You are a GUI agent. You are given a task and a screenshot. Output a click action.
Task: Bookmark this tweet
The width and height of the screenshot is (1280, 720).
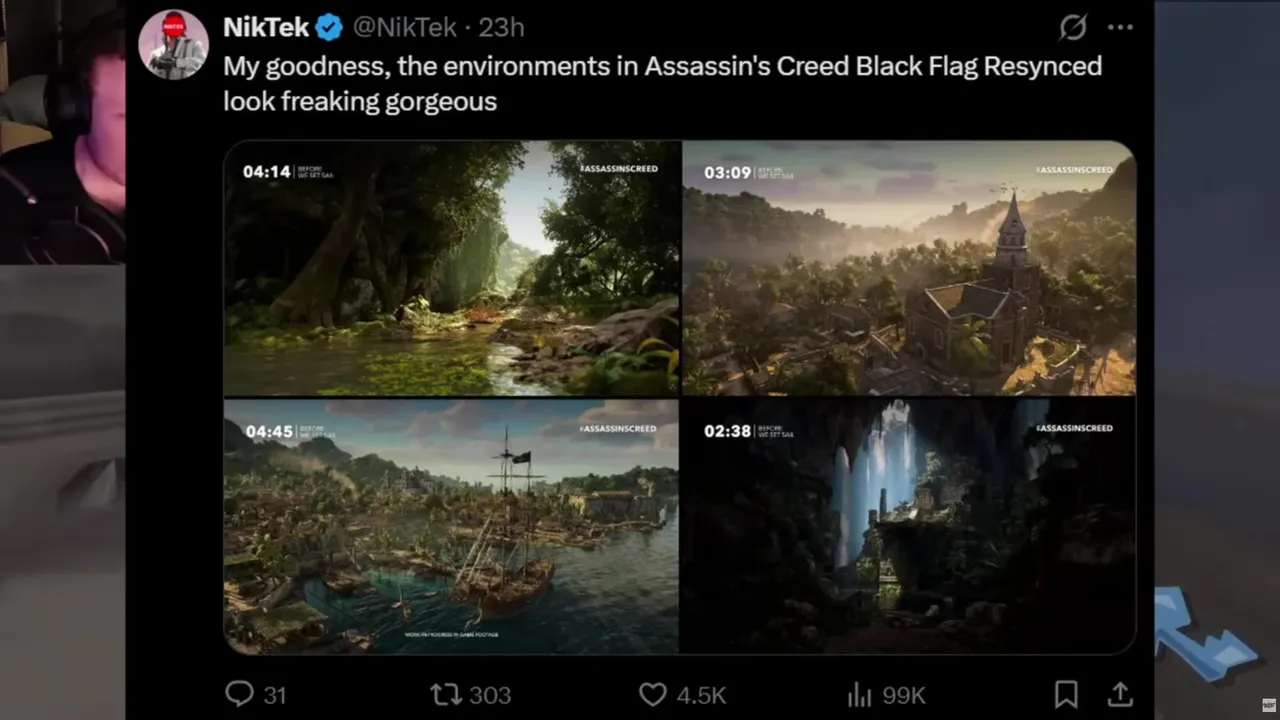point(1066,694)
